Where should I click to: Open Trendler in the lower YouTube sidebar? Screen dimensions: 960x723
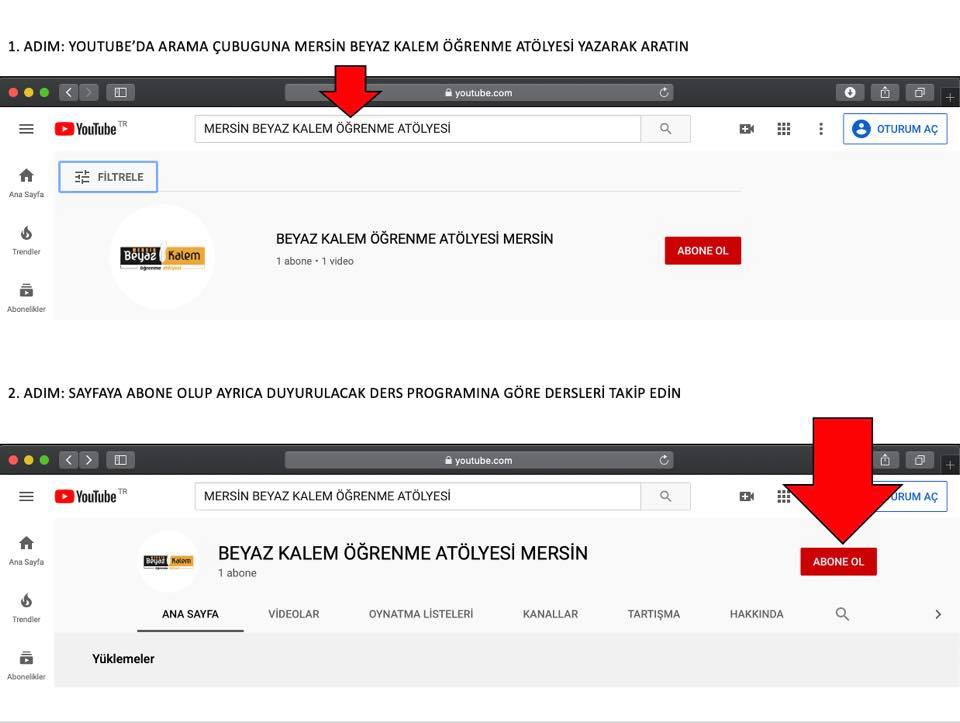click(26, 608)
